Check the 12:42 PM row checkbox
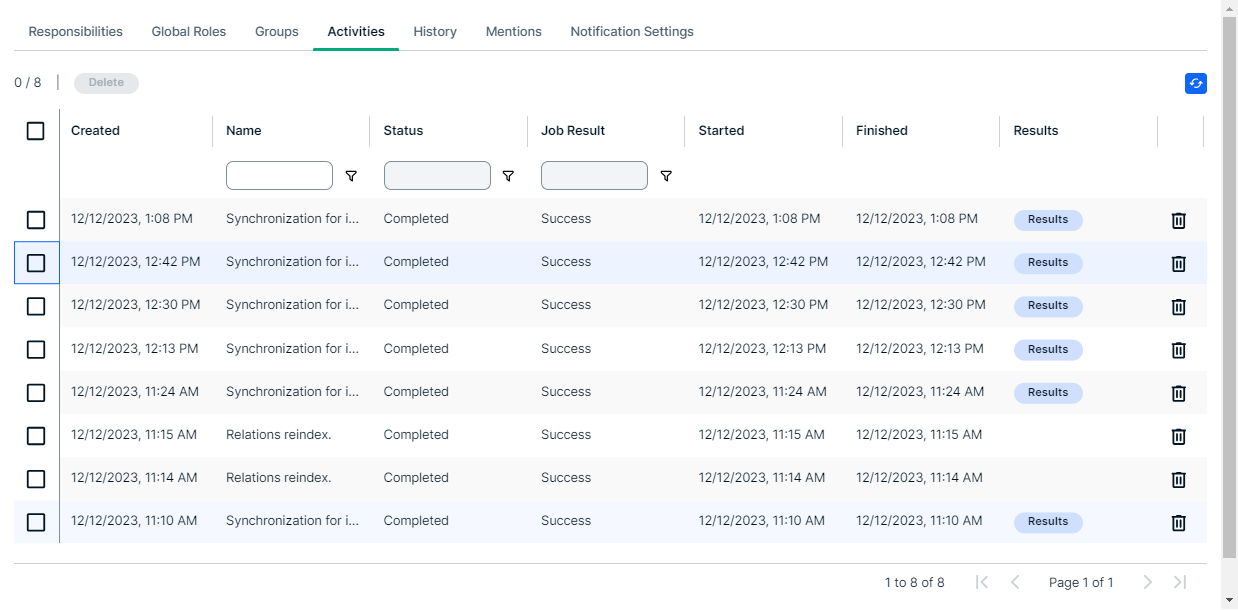Viewport: 1238px width, 610px height. pos(36,263)
